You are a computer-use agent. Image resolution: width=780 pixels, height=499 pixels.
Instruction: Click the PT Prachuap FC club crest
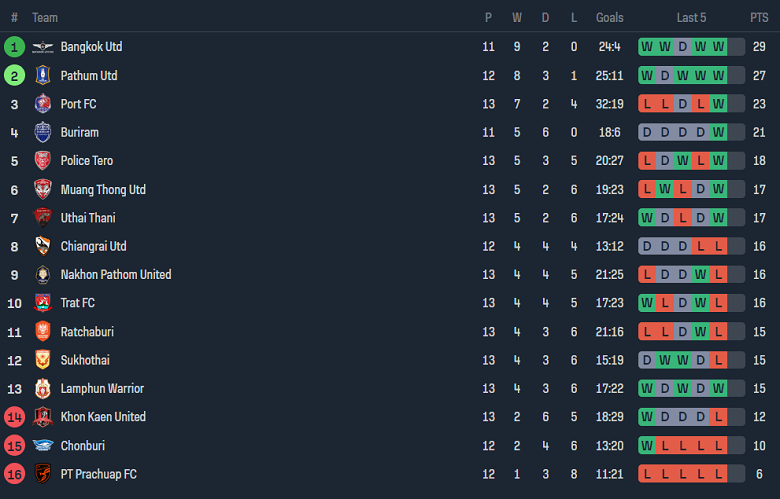click(x=42, y=474)
